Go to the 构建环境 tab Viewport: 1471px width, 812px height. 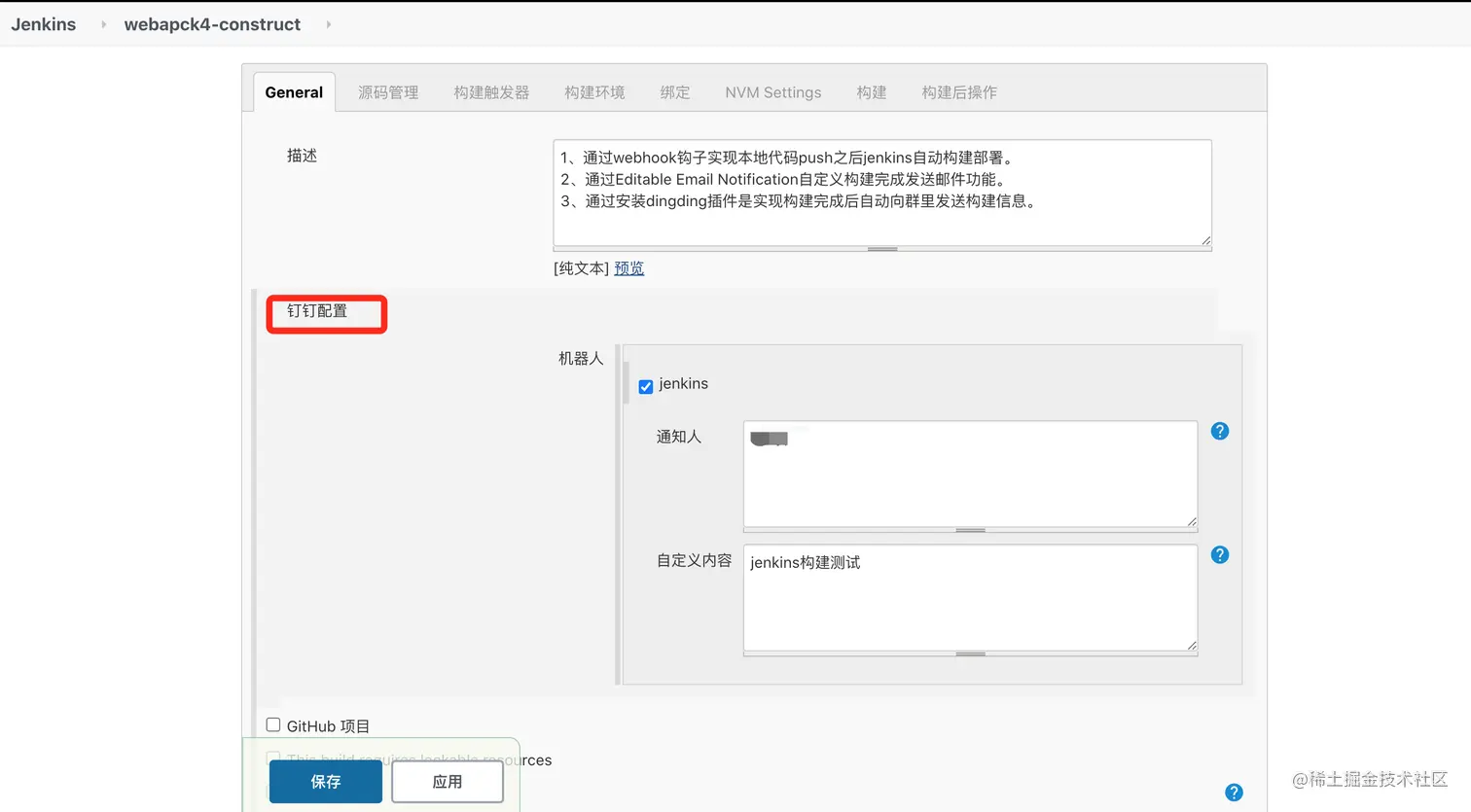[x=594, y=92]
